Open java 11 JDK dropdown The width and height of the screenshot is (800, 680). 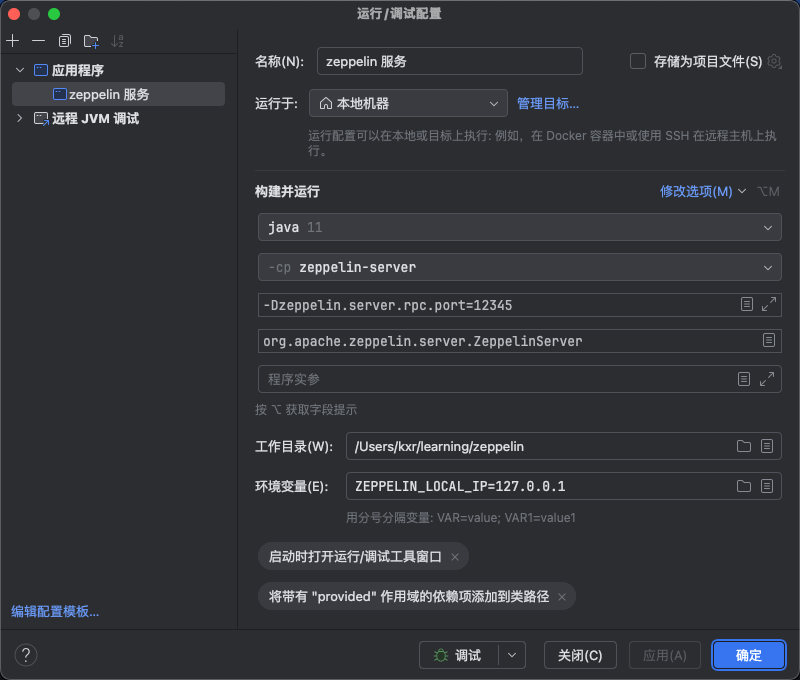point(519,227)
